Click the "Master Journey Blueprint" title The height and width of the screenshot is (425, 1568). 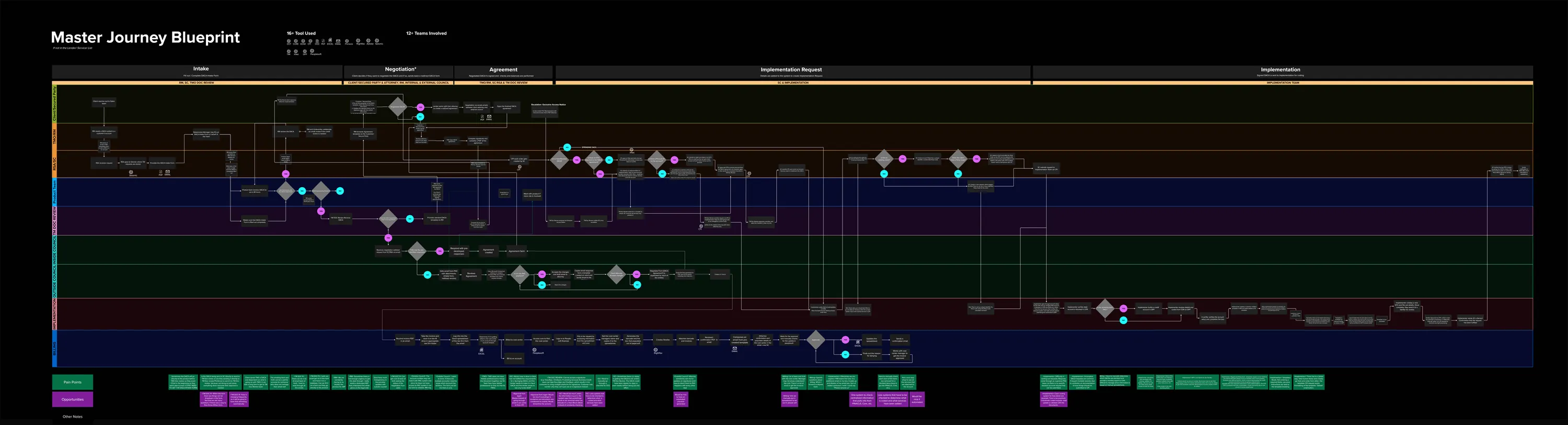click(x=145, y=37)
